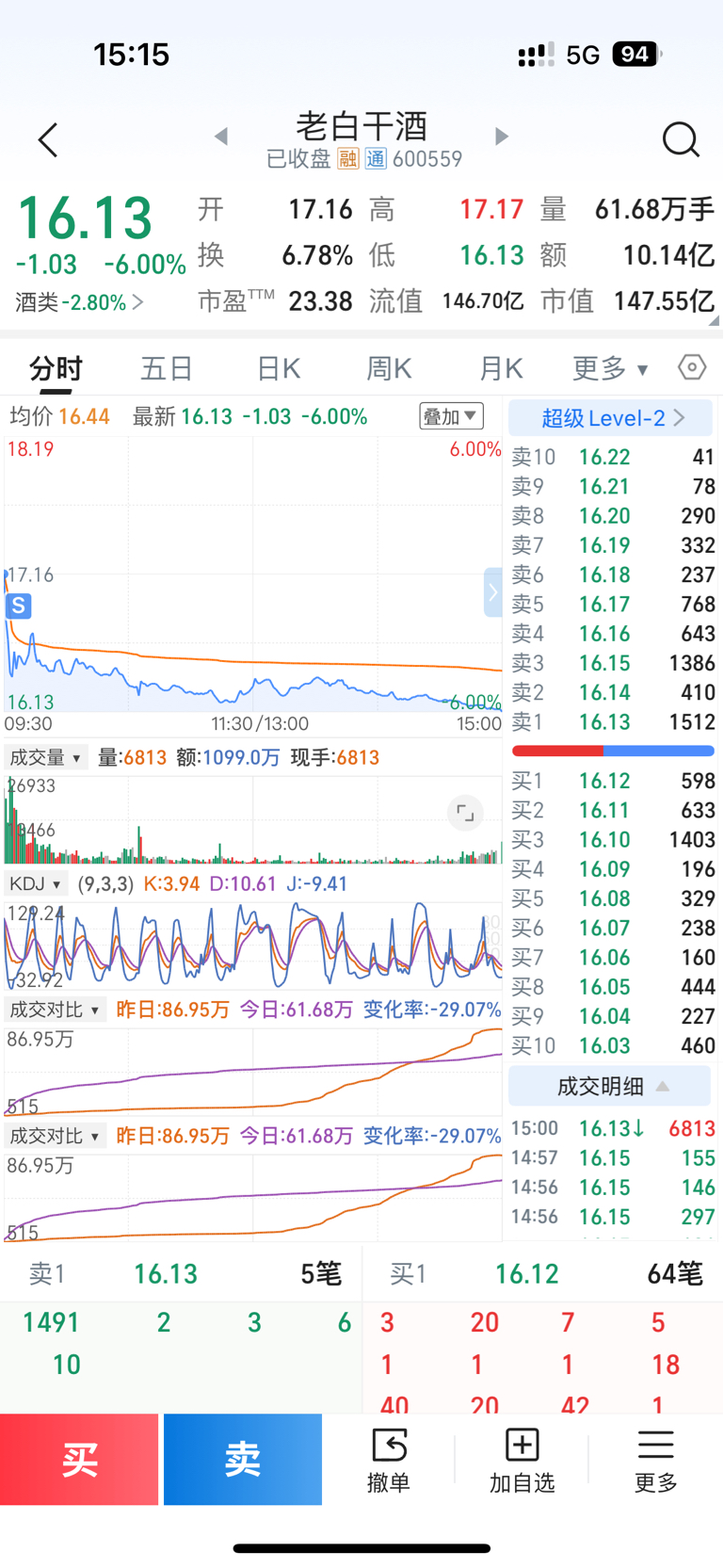Switch to 日K tab
Viewport: 724px width, 1568px height.
click(x=279, y=368)
